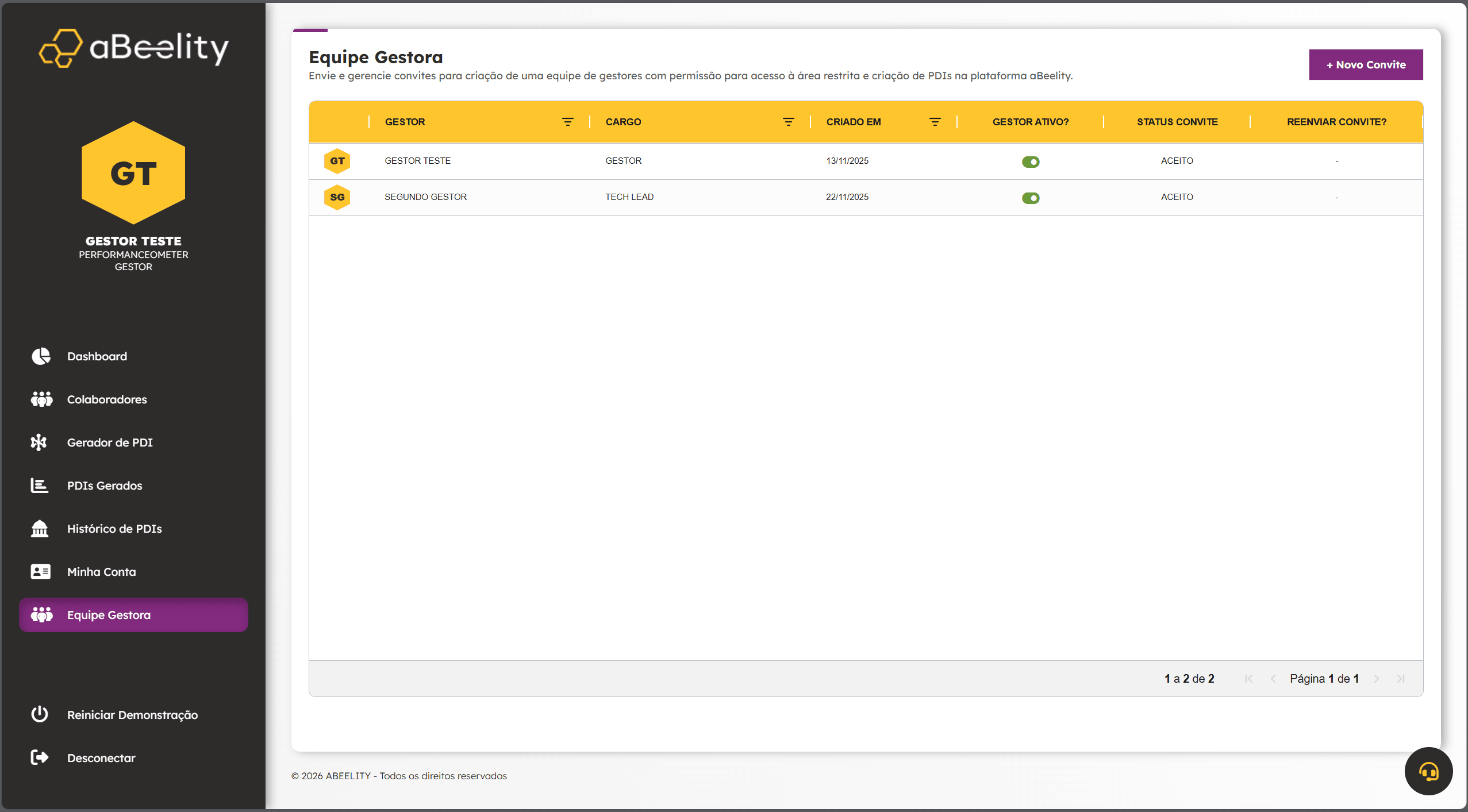Image resolution: width=1468 pixels, height=812 pixels.
Task: Toggle active status for GESTOR TESTE
Action: [x=1031, y=162]
